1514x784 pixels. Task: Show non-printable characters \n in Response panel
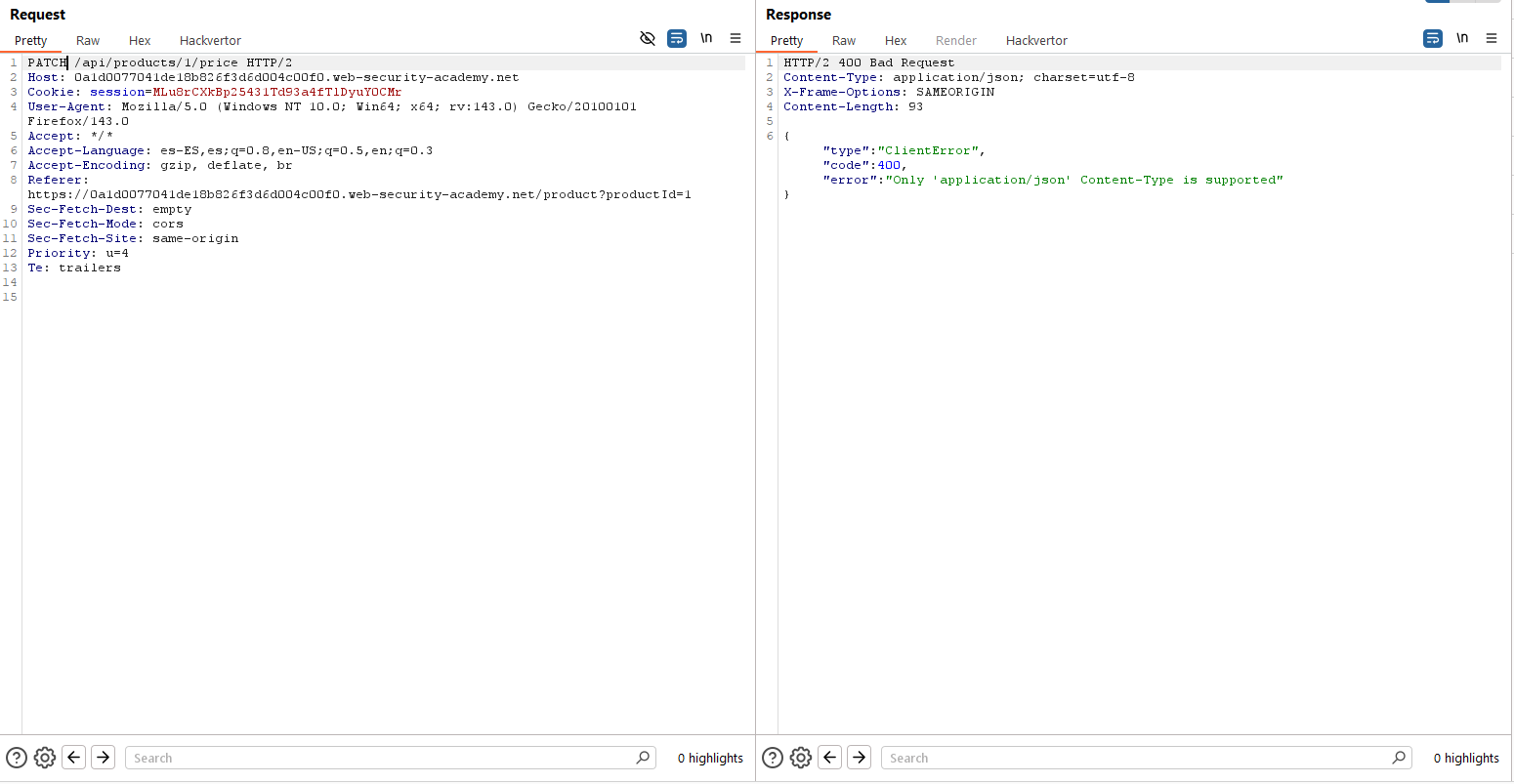click(1462, 38)
